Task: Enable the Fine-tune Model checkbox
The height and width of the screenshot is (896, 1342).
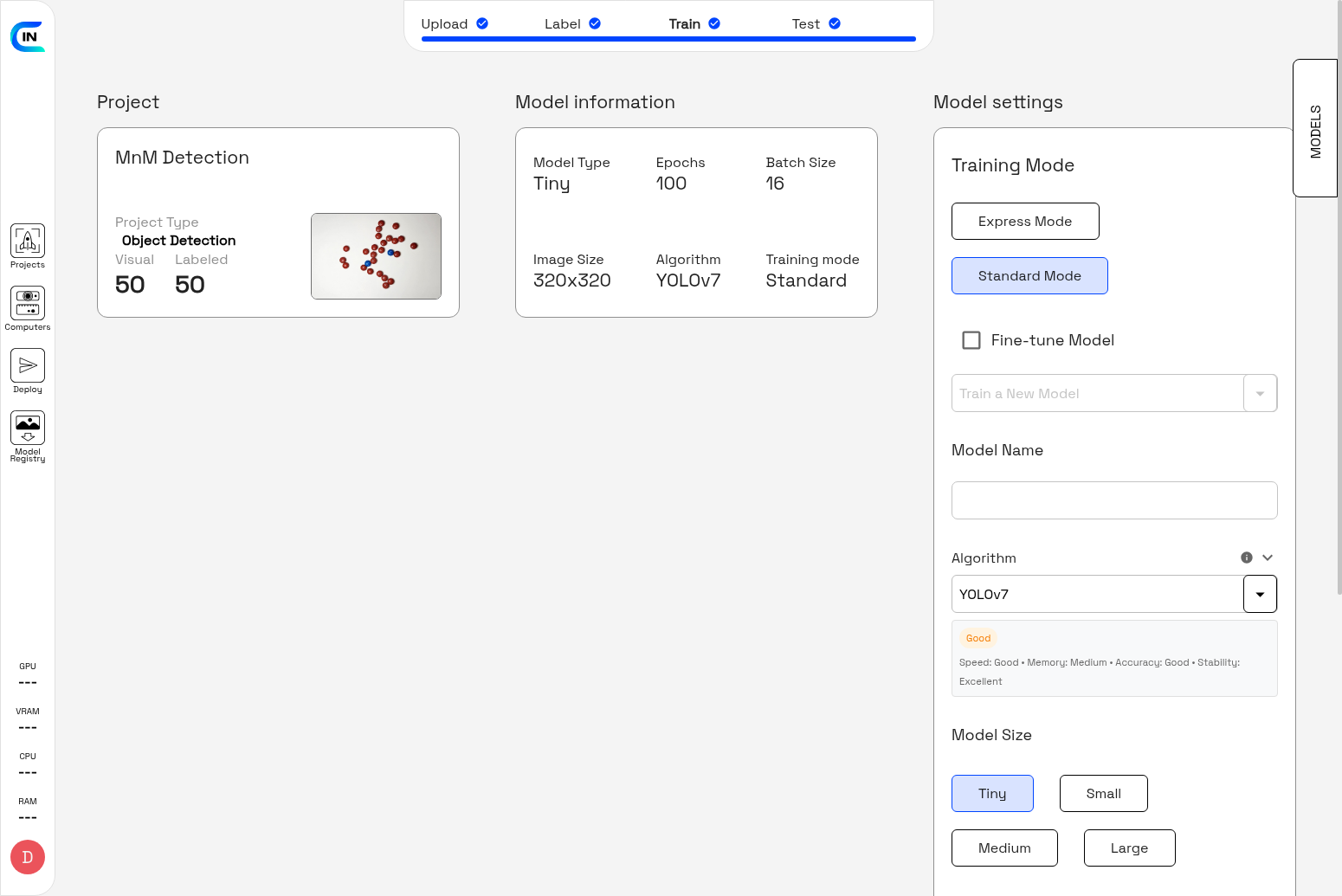Action: click(971, 340)
